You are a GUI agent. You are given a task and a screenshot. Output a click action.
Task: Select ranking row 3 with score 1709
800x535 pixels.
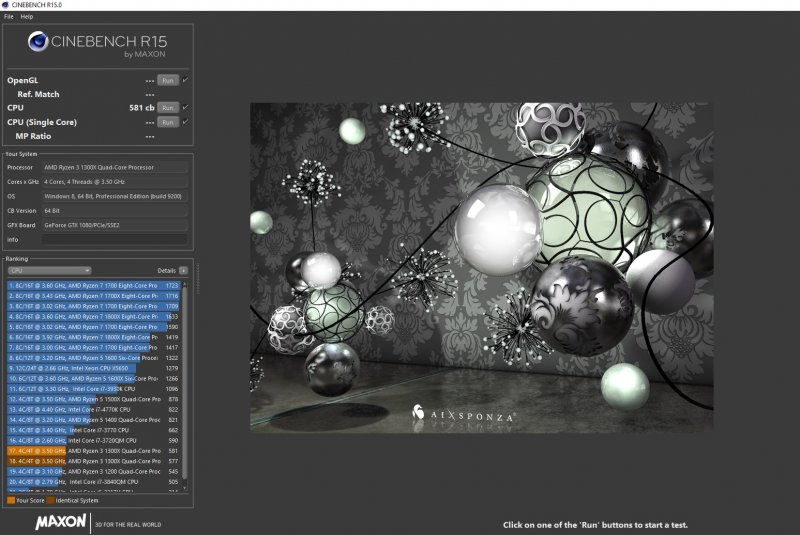(93, 307)
